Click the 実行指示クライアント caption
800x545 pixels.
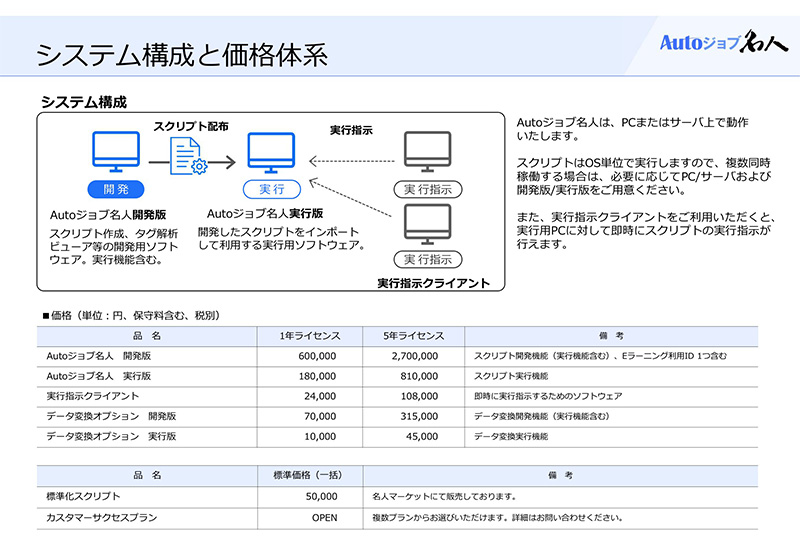pos(433,283)
